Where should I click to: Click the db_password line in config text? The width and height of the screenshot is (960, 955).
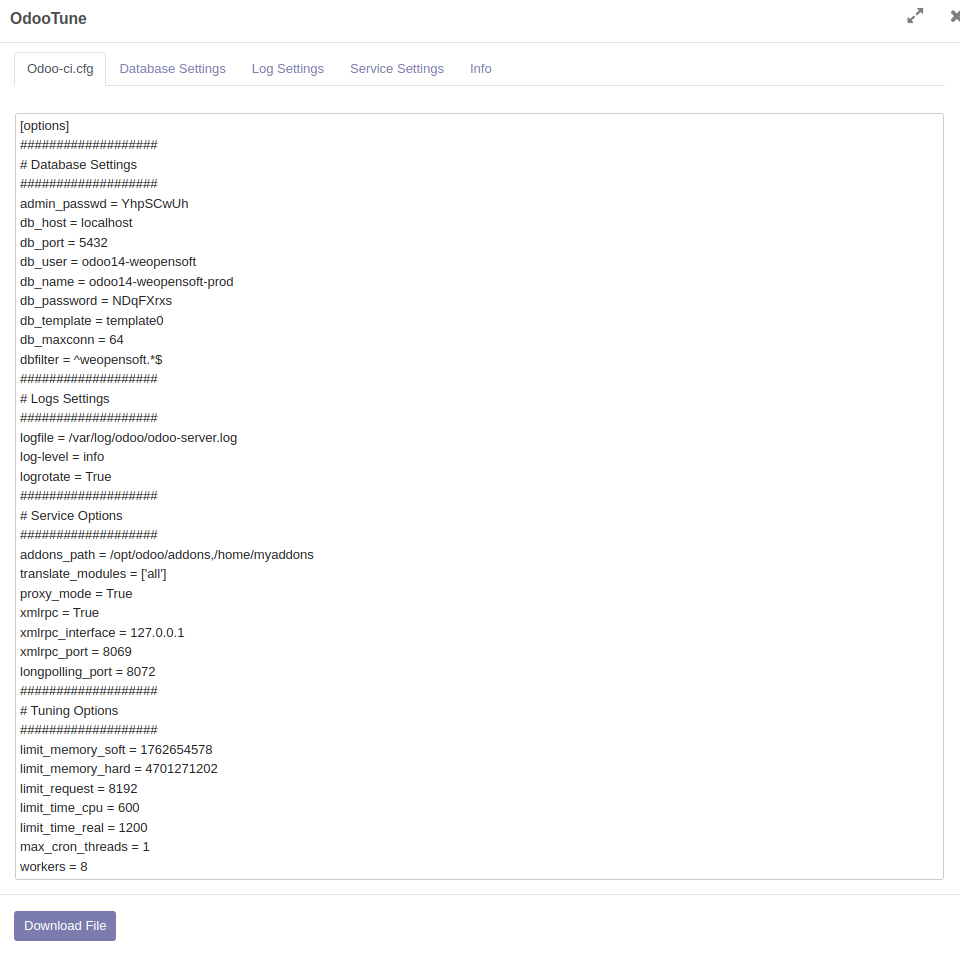coord(96,301)
